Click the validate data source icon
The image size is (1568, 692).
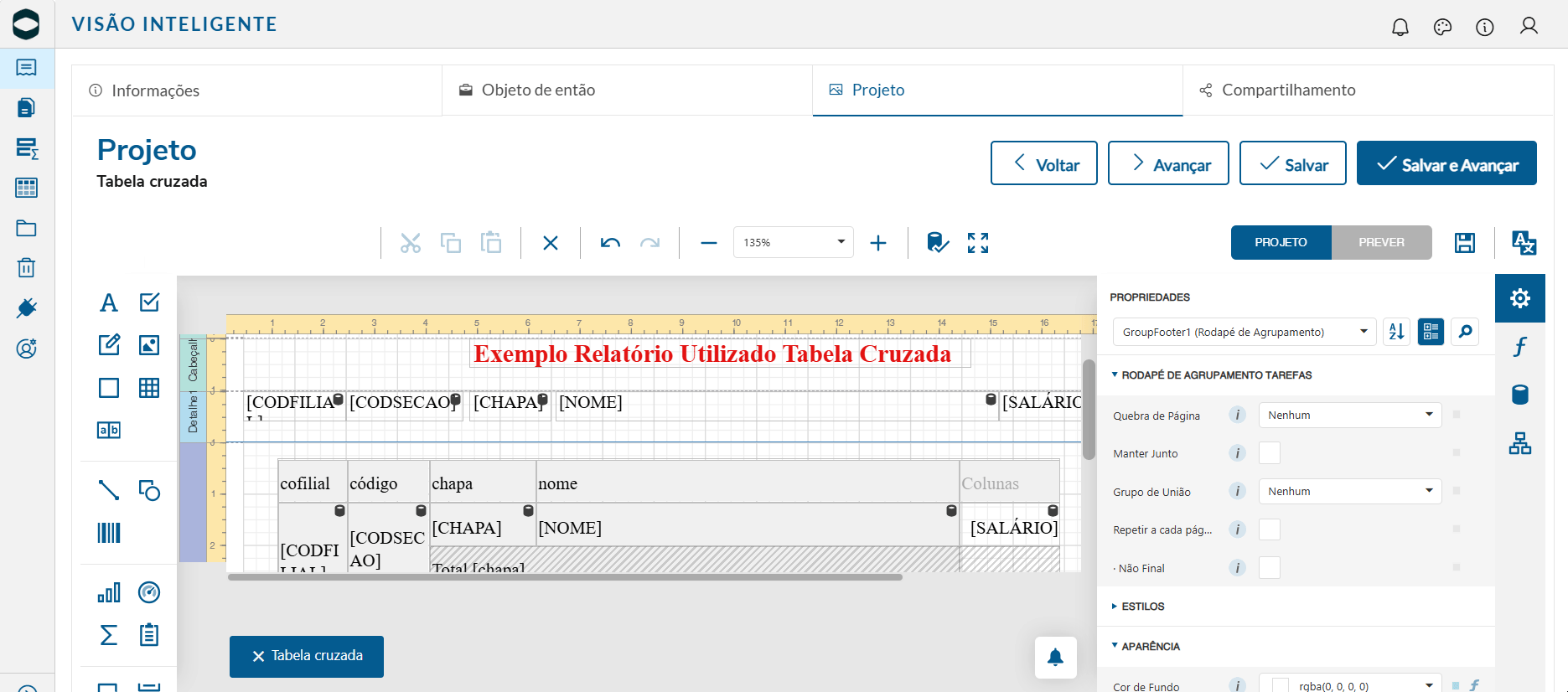[938, 243]
